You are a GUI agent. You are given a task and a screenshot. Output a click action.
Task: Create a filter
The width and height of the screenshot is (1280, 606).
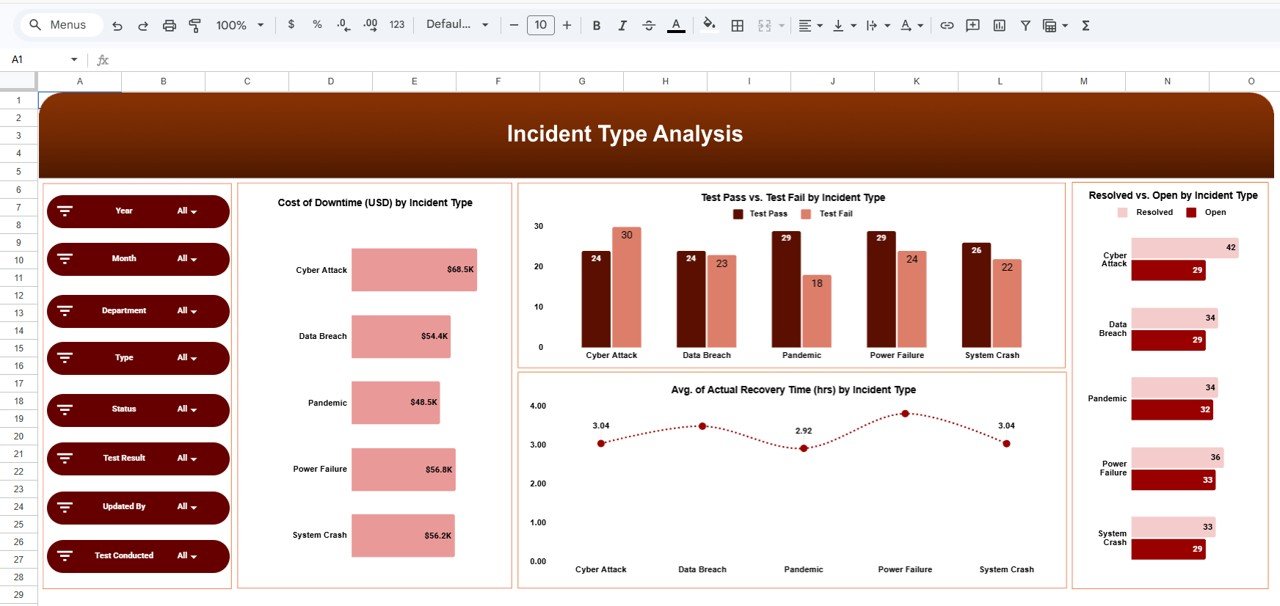[x=1025, y=25]
